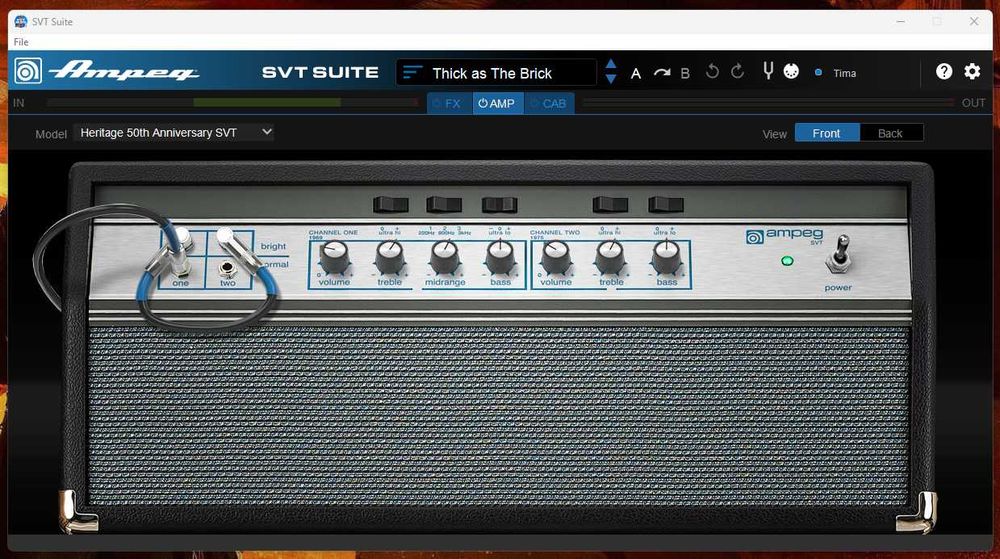Image resolution: width=1000 pixels, height=559 pixels.
Task: Open the File menu
Action: pos(21,42)
